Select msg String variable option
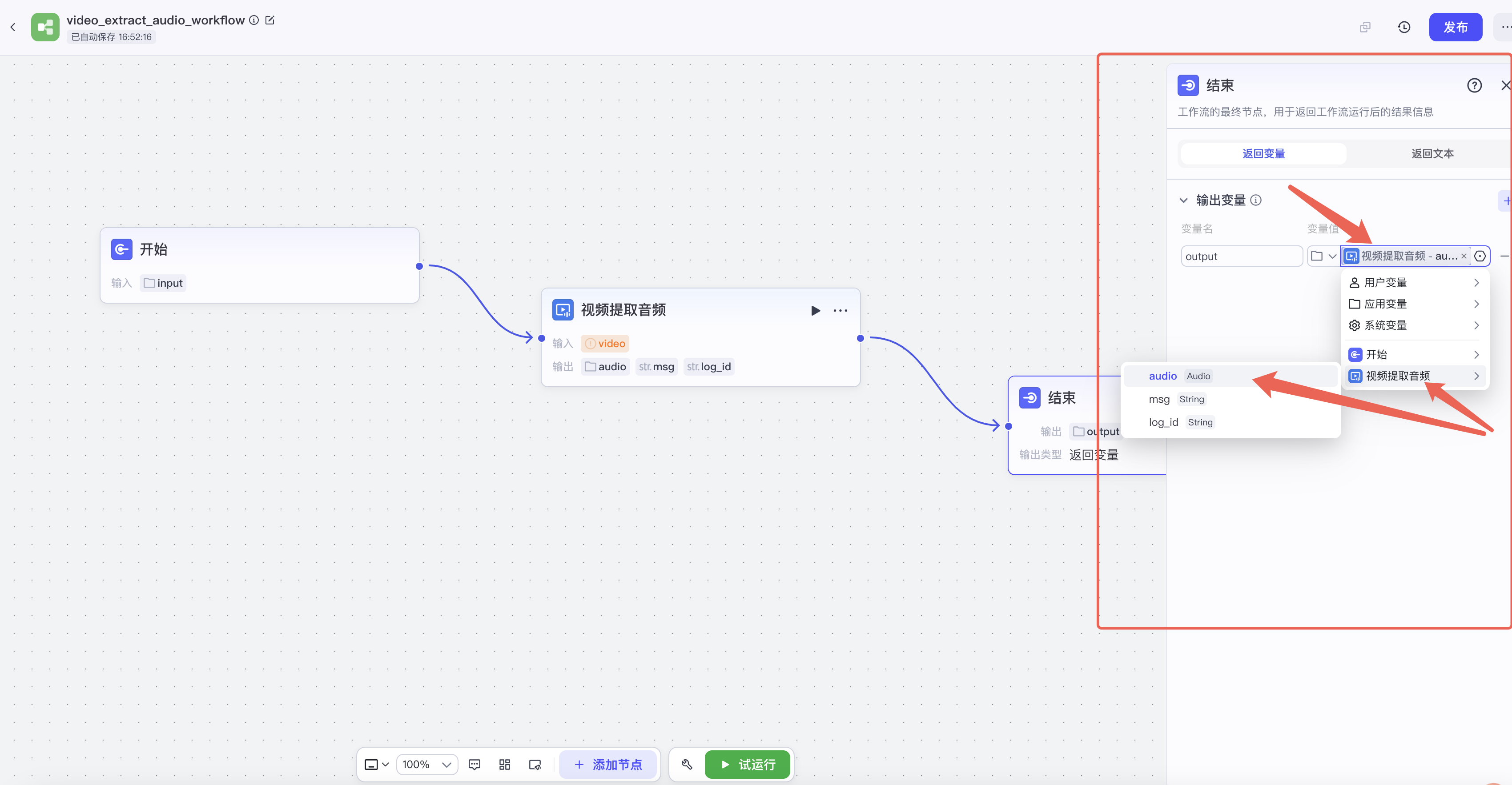The width and height of the screenshot is (1512, 785). click(1230, 399)
